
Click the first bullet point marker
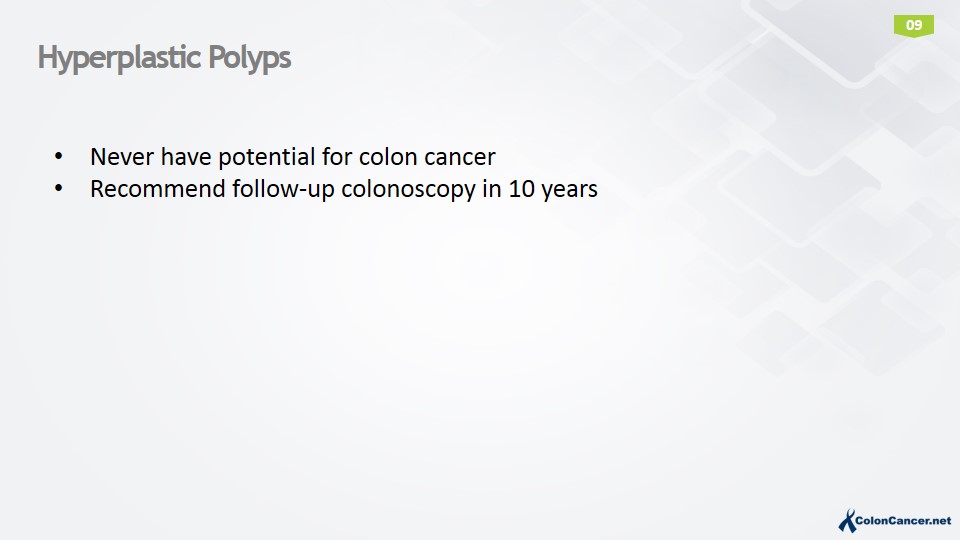click(58, 157)
